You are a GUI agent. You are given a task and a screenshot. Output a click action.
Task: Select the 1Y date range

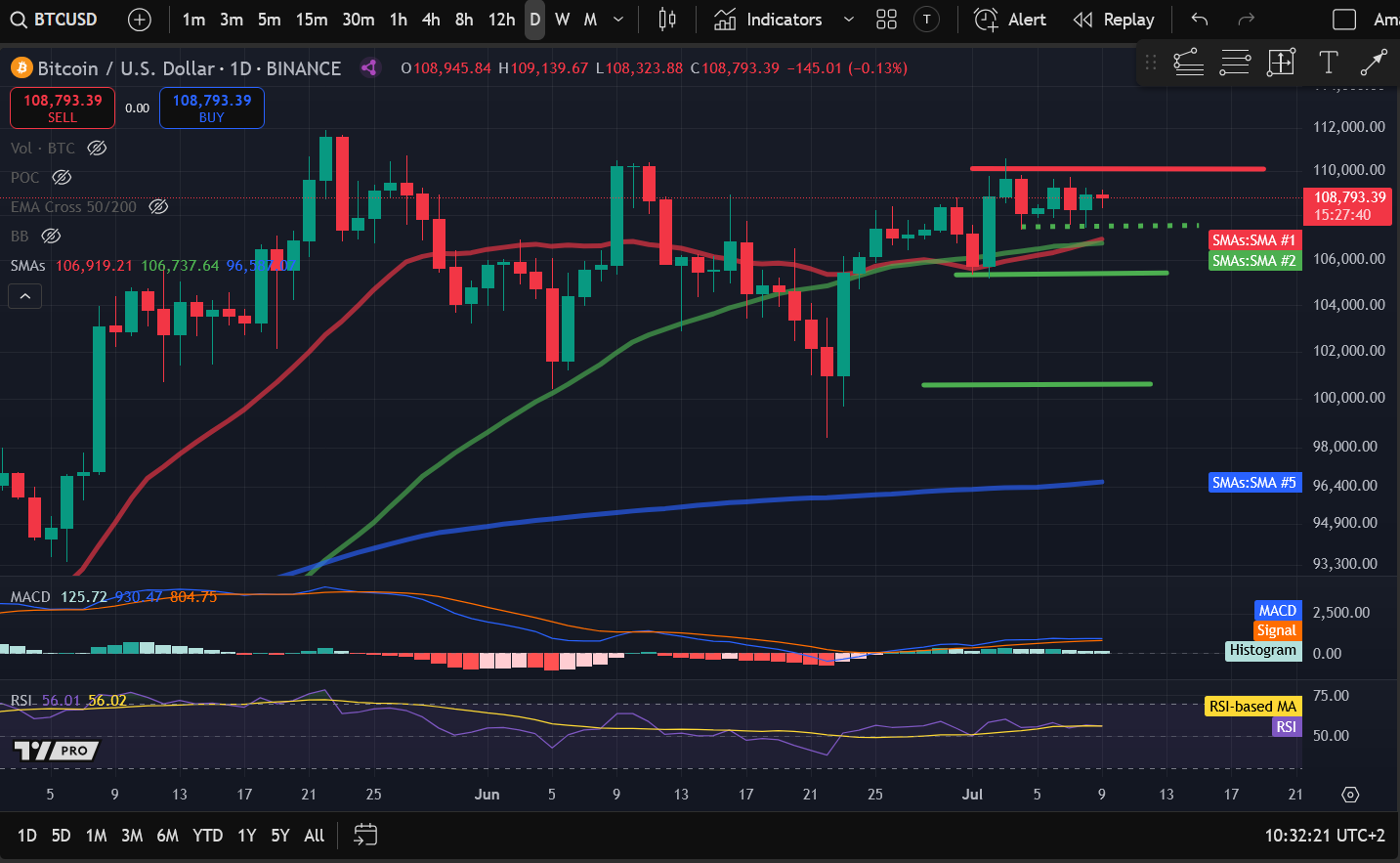pos(247,836)
